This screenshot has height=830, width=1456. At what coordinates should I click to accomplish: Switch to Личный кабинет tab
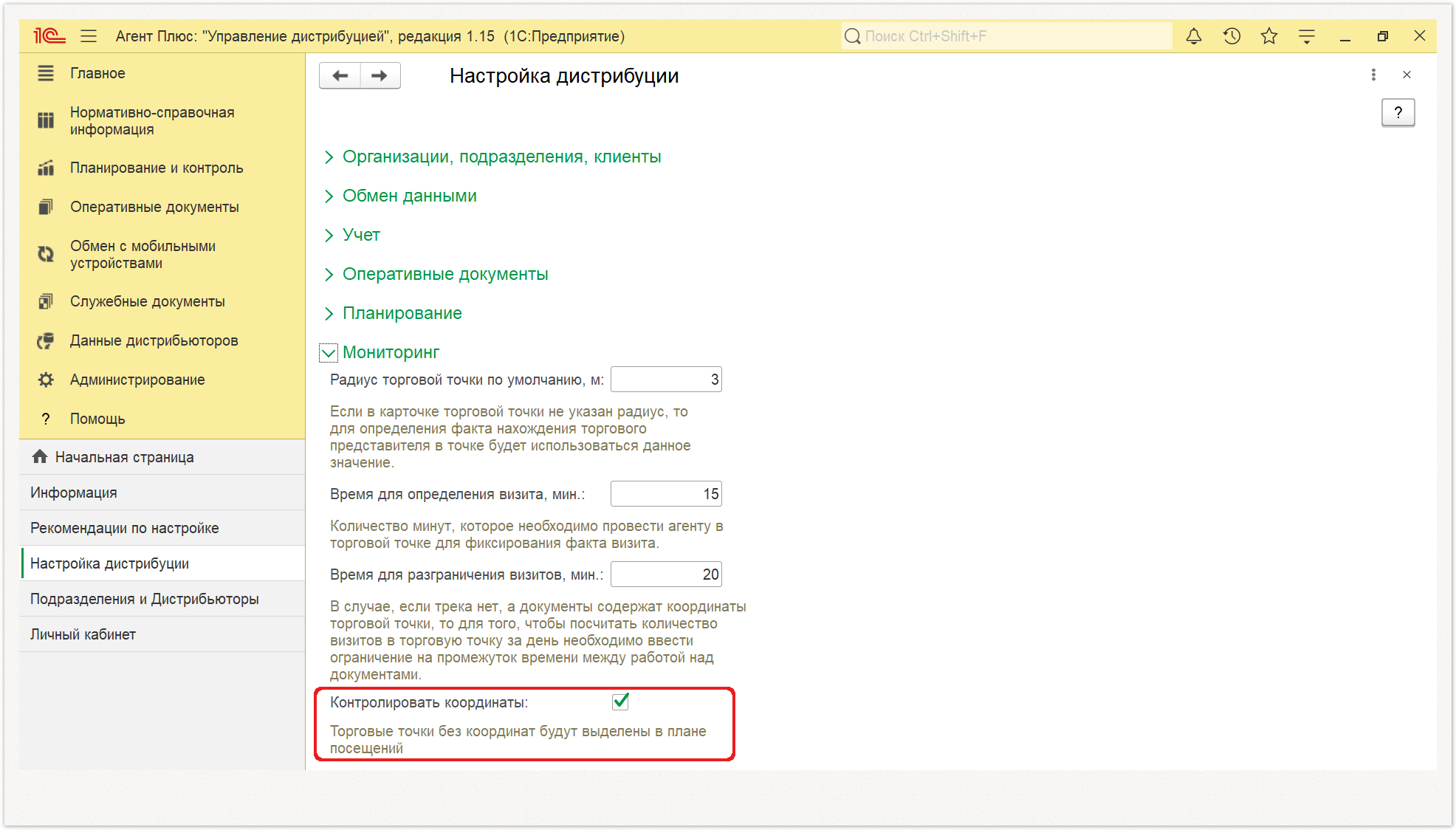pos(162,634)
